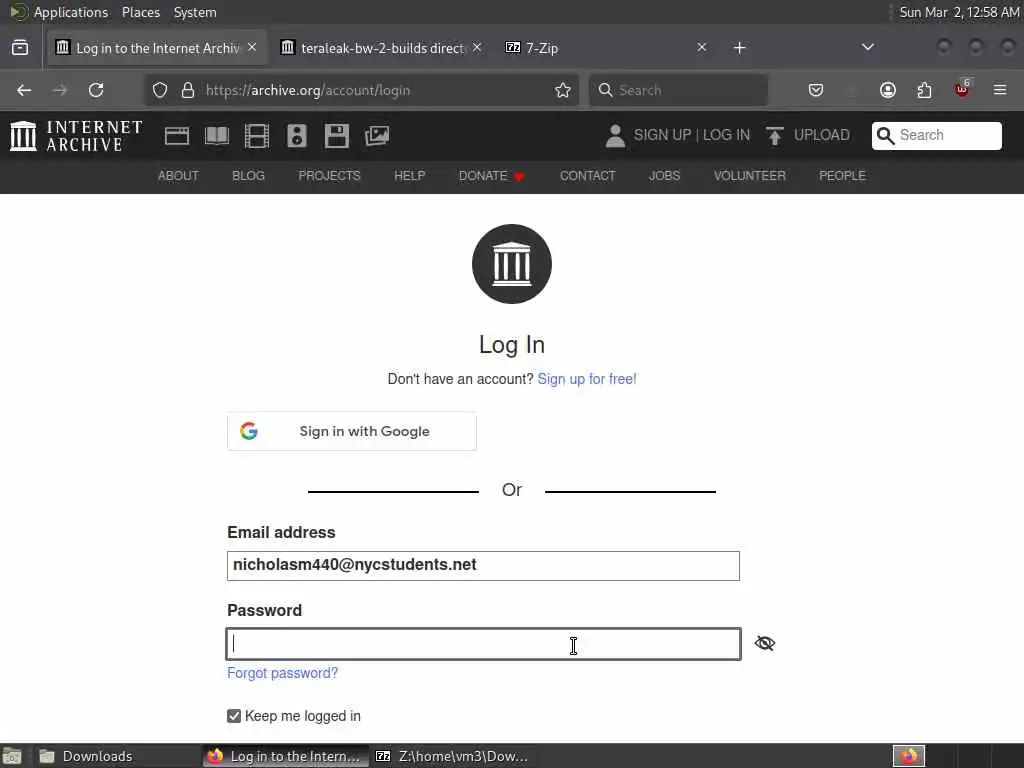Click the clock Sun Mar 2, 12:58 AM
The height and width of the screenshot is (768, 1024).
(959, 12)
